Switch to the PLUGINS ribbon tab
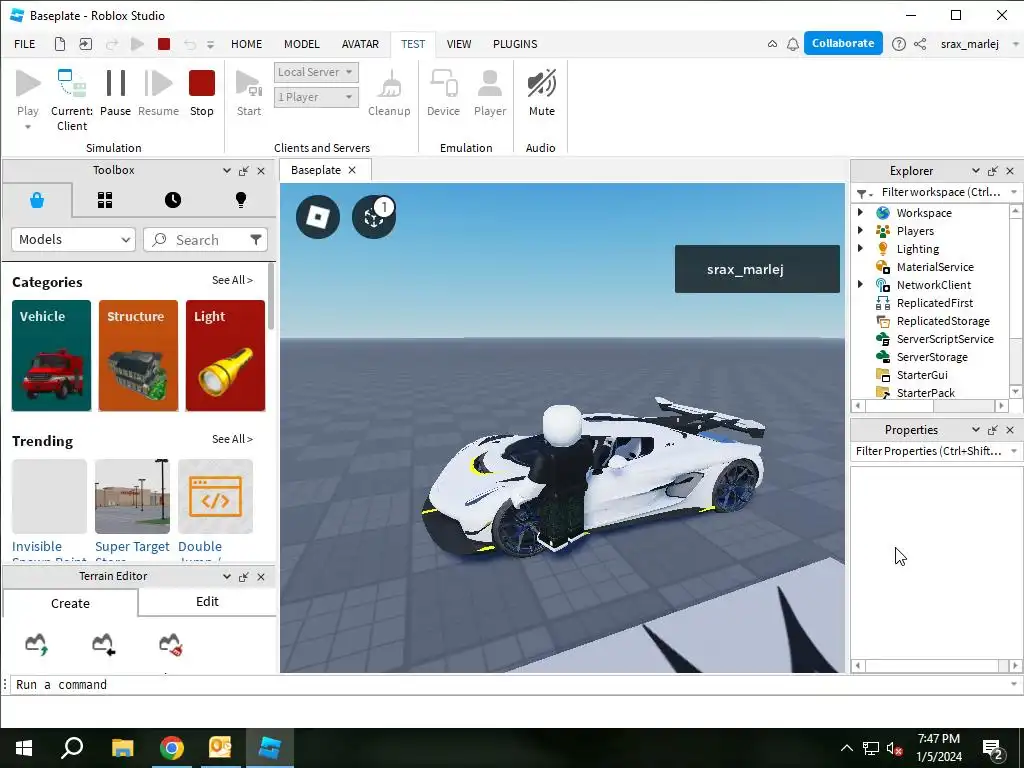 [515, 44]
